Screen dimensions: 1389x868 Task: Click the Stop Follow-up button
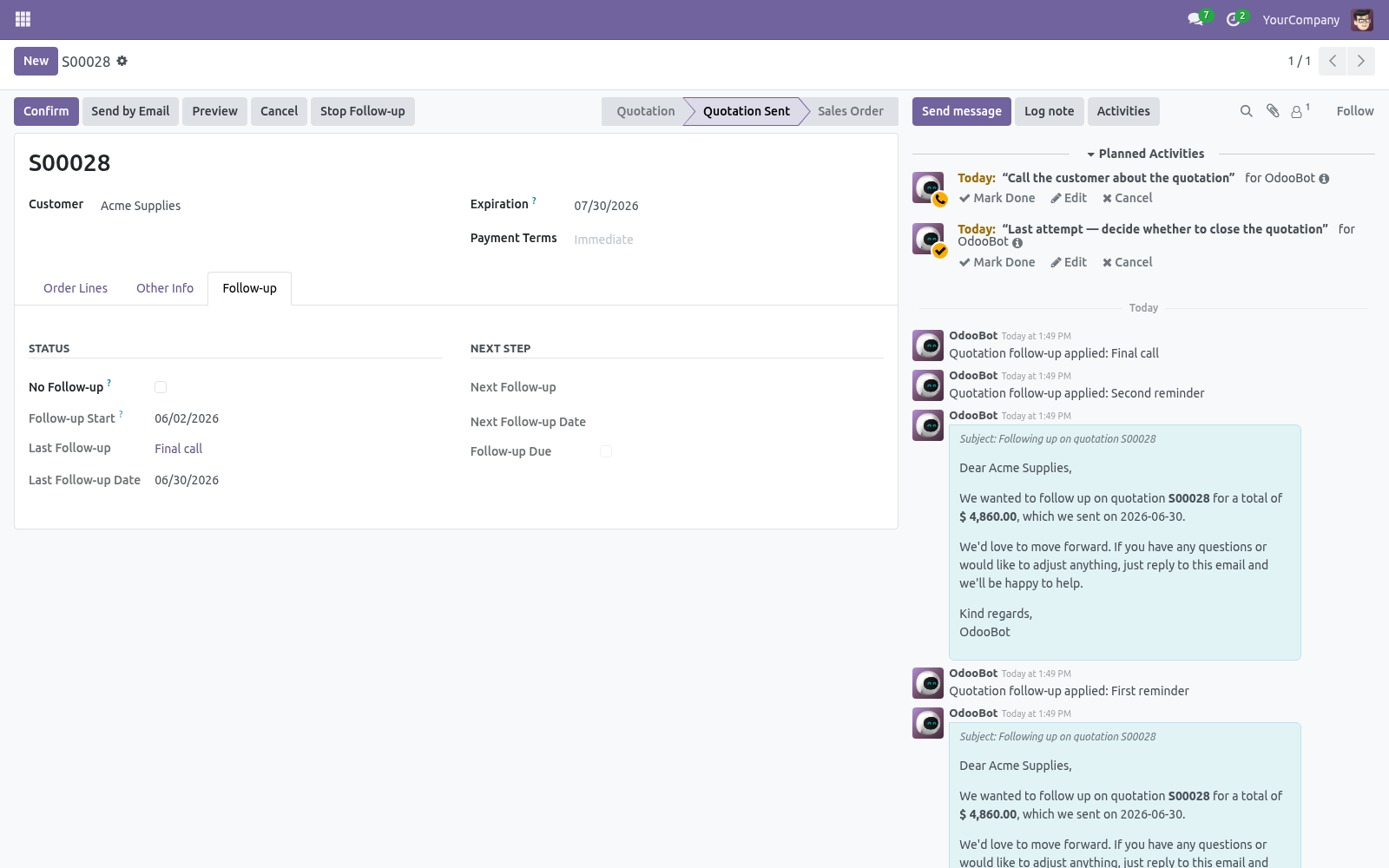coord(362,111)
